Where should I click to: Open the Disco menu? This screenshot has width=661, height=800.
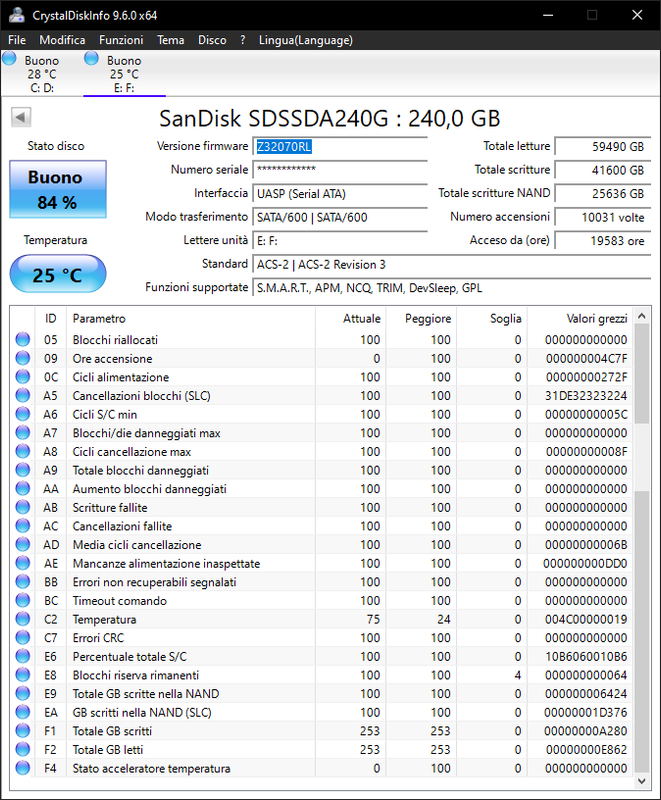click(212, 40)
